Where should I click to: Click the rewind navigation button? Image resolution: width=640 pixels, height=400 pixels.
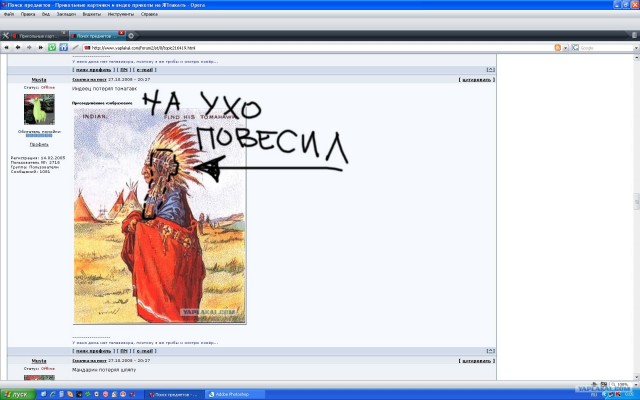7,48
